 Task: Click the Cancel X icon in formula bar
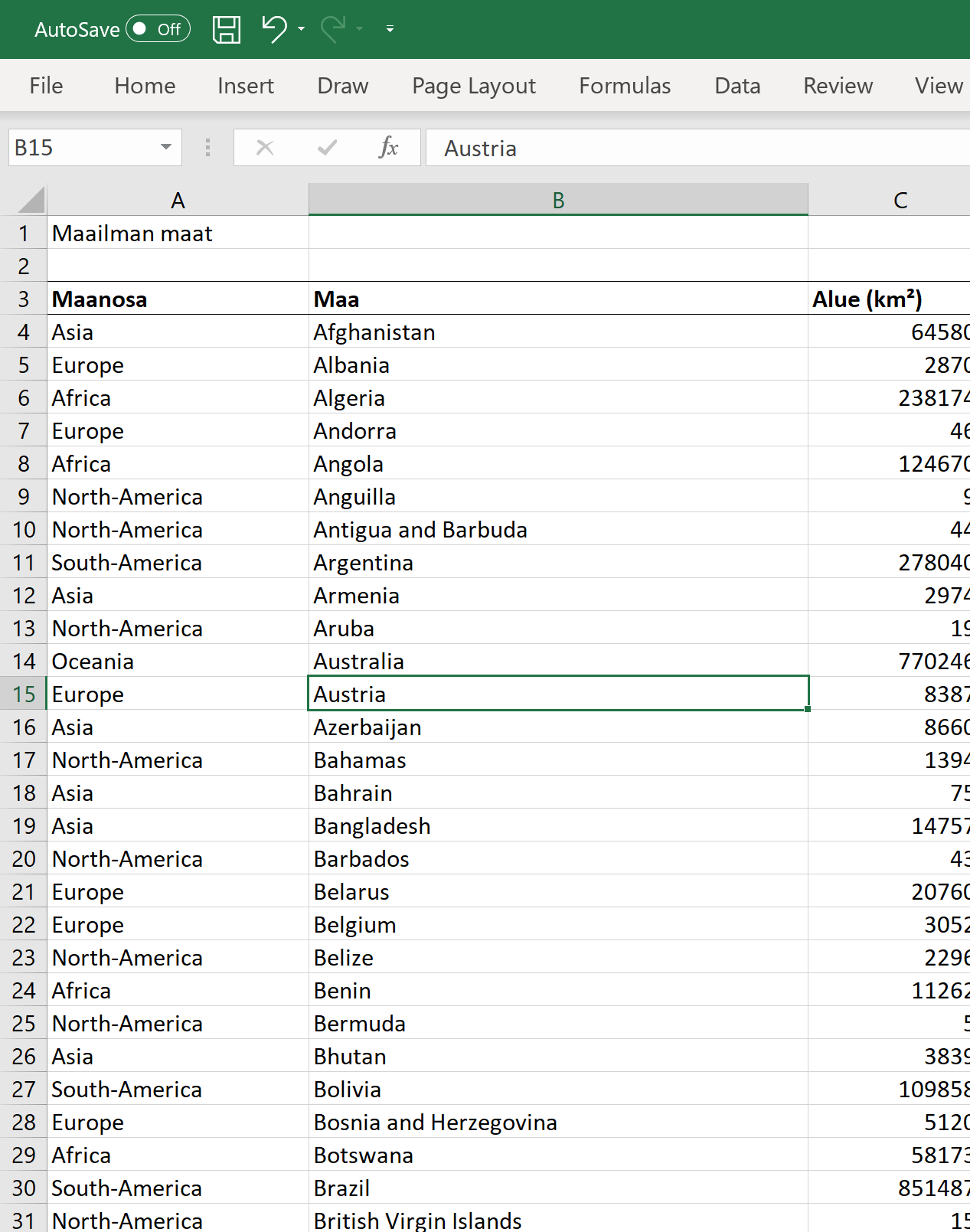pos(265,147)
